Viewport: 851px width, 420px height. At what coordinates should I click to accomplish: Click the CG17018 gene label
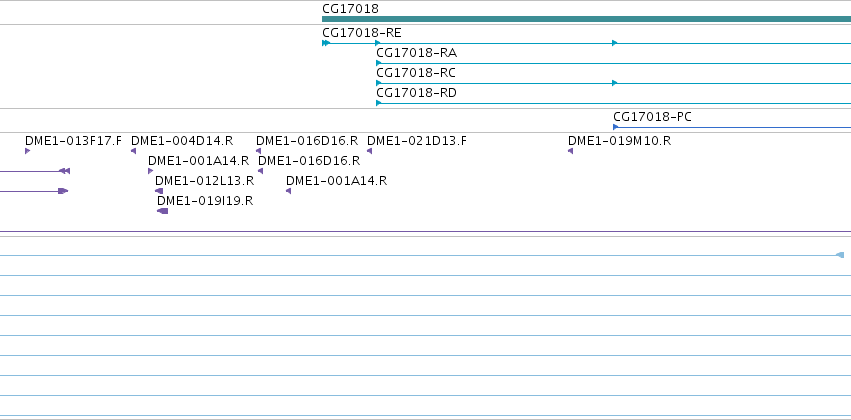350,9
